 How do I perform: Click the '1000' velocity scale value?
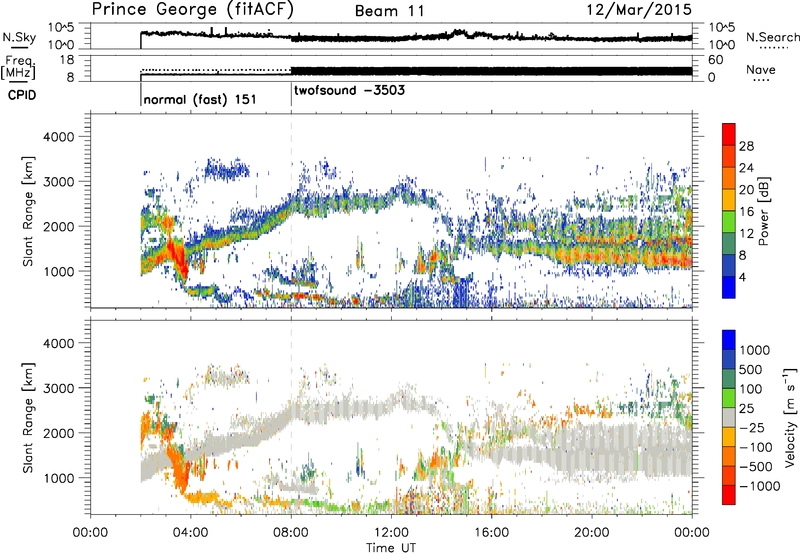[x=755, y=350]
